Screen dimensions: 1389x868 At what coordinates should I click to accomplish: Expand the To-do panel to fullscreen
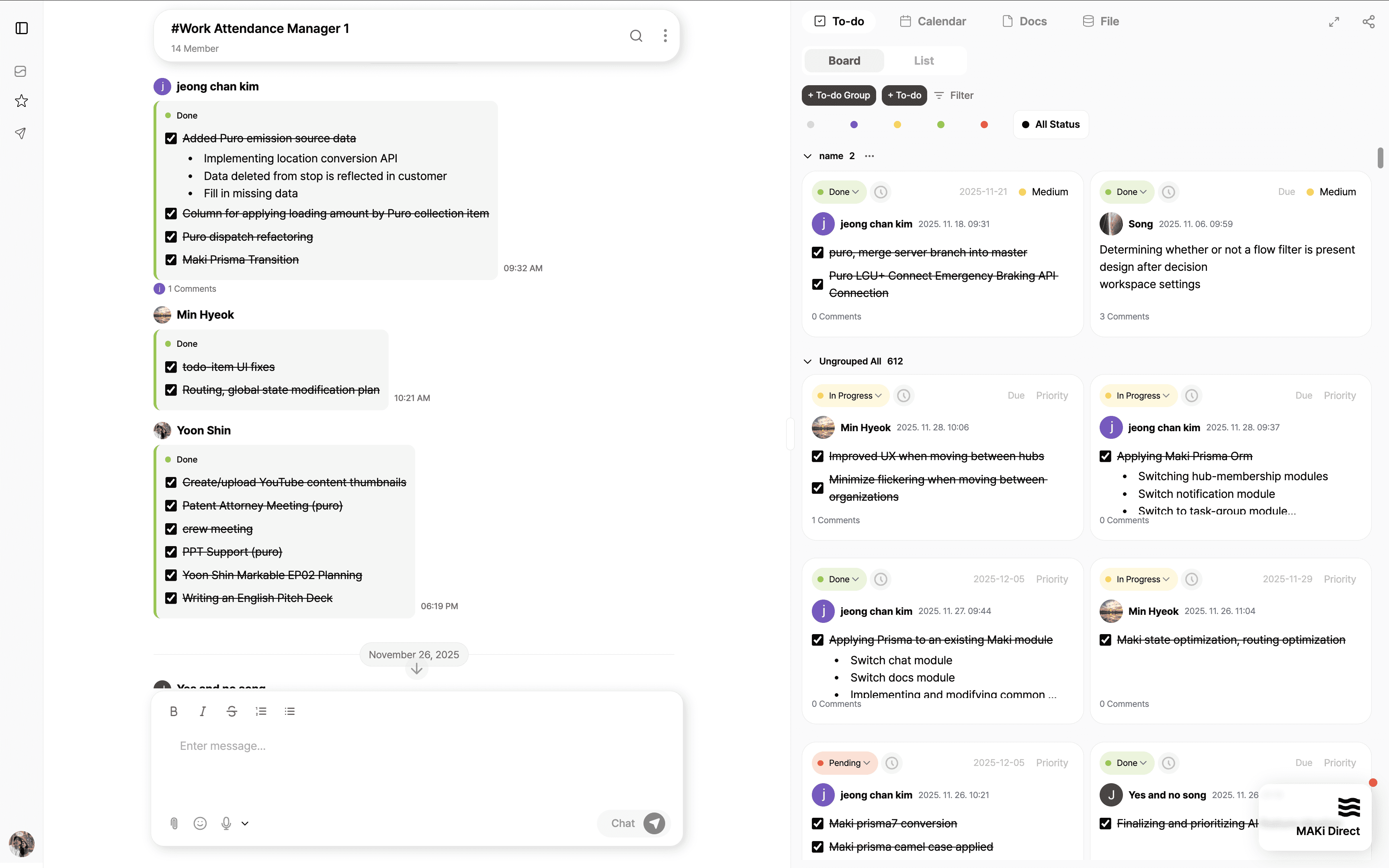click(x=1334, y=22)
